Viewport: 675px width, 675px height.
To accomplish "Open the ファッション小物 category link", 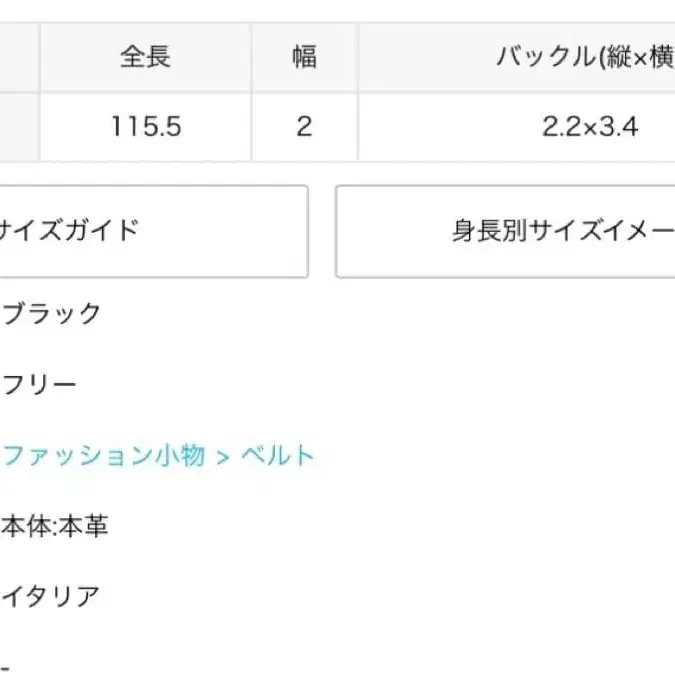I will (105, 456).
